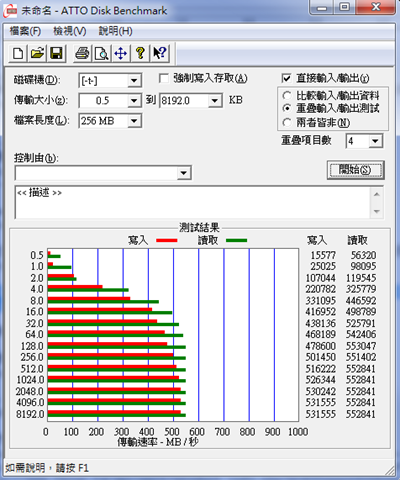This screenshot has width=400, height=480.
Task: Click the read value 553047
Action: 361,346
